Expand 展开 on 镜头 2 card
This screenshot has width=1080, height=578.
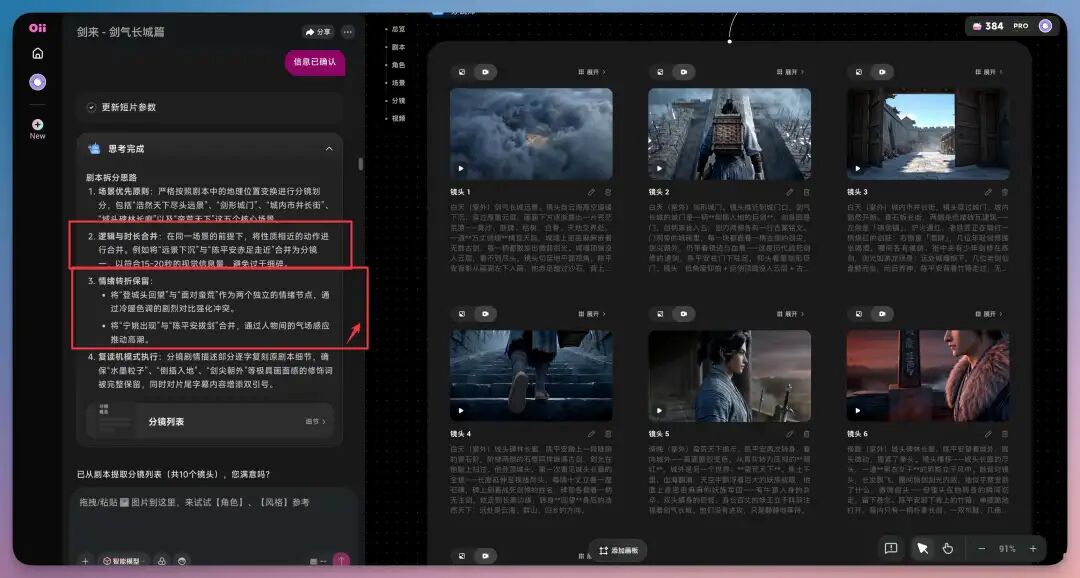pyautogui.click(x=791, y=72)
